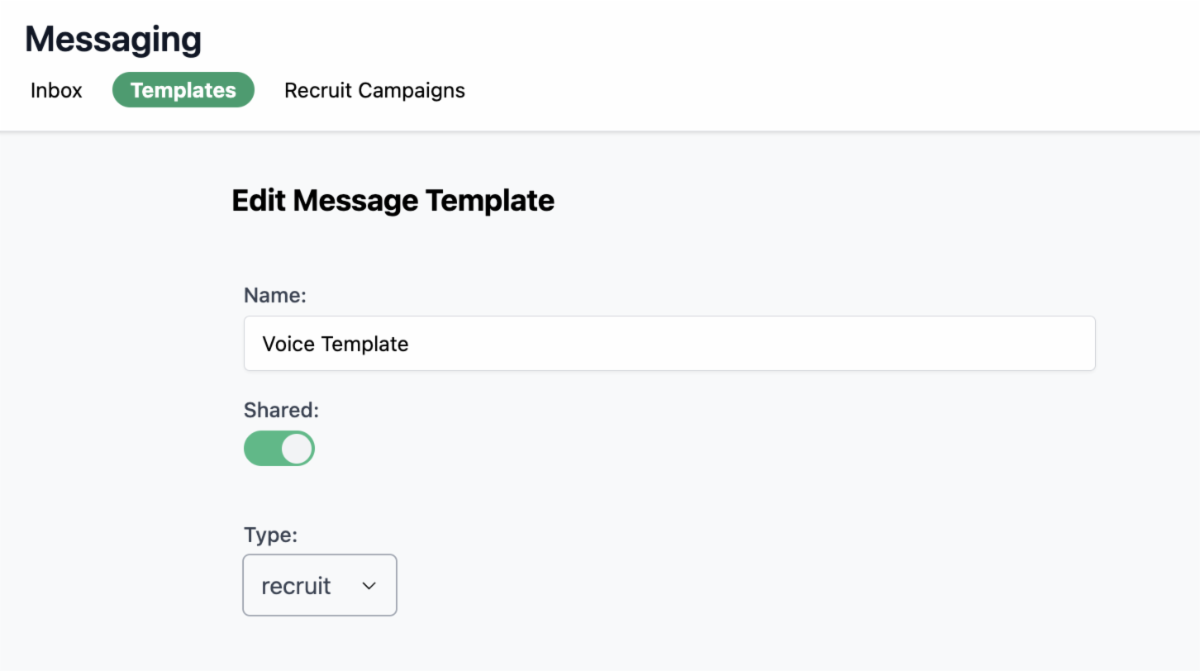Click the Messaging page title

pyautogui.click(x=113, y=40)
